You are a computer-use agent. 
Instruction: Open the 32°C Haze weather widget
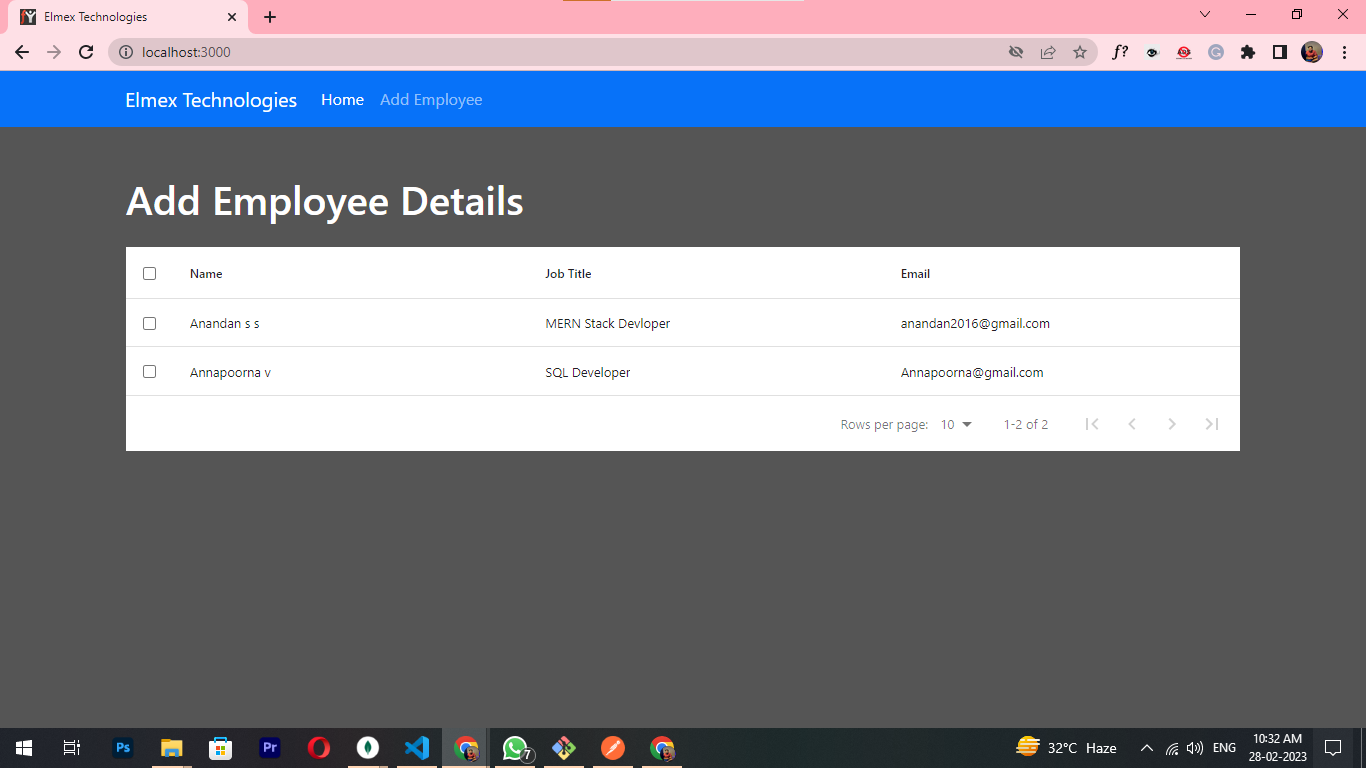pyautogui.click(x=1066, y=748)
